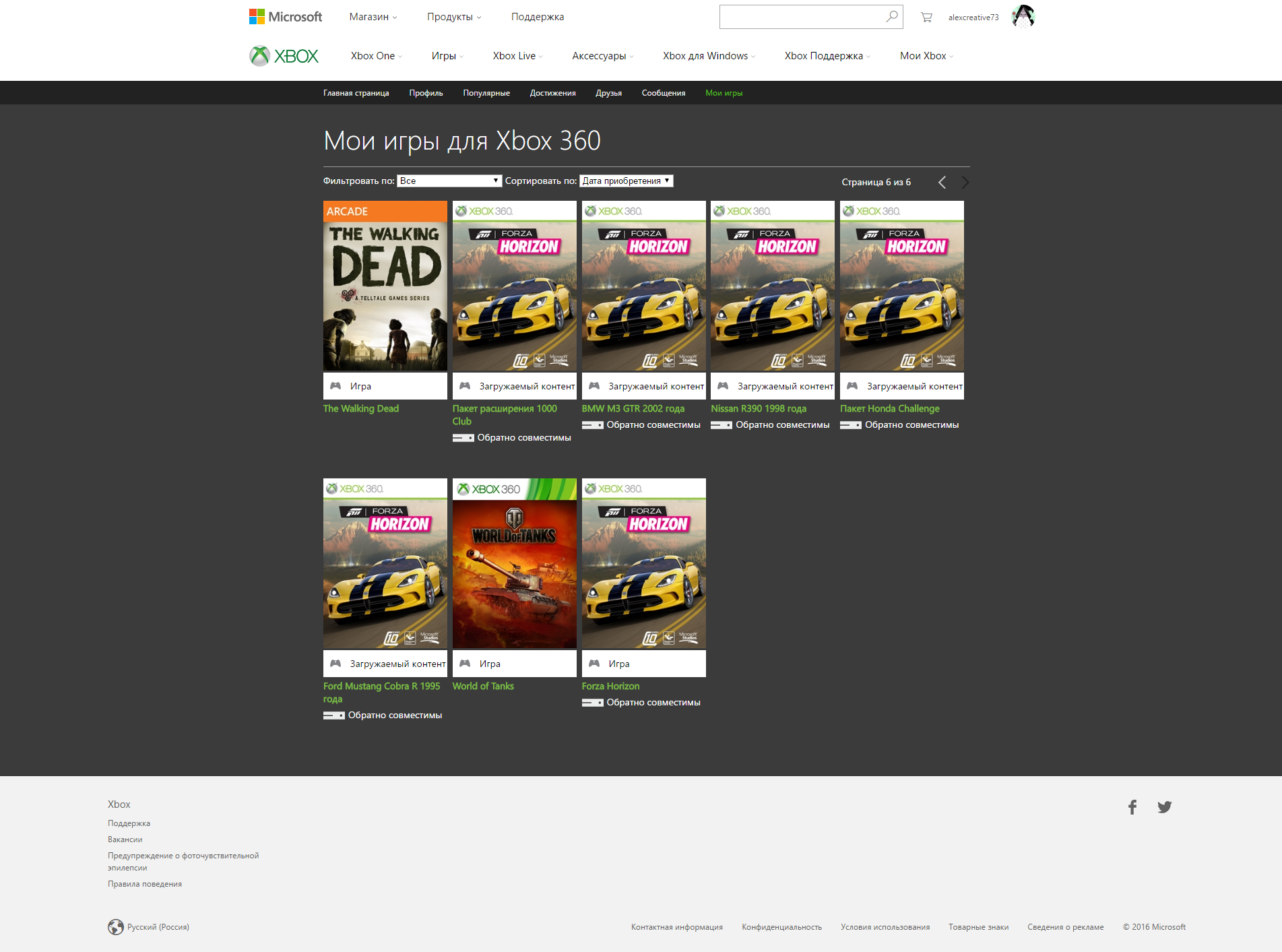Open the shopping cart icon

coord(926,18)
